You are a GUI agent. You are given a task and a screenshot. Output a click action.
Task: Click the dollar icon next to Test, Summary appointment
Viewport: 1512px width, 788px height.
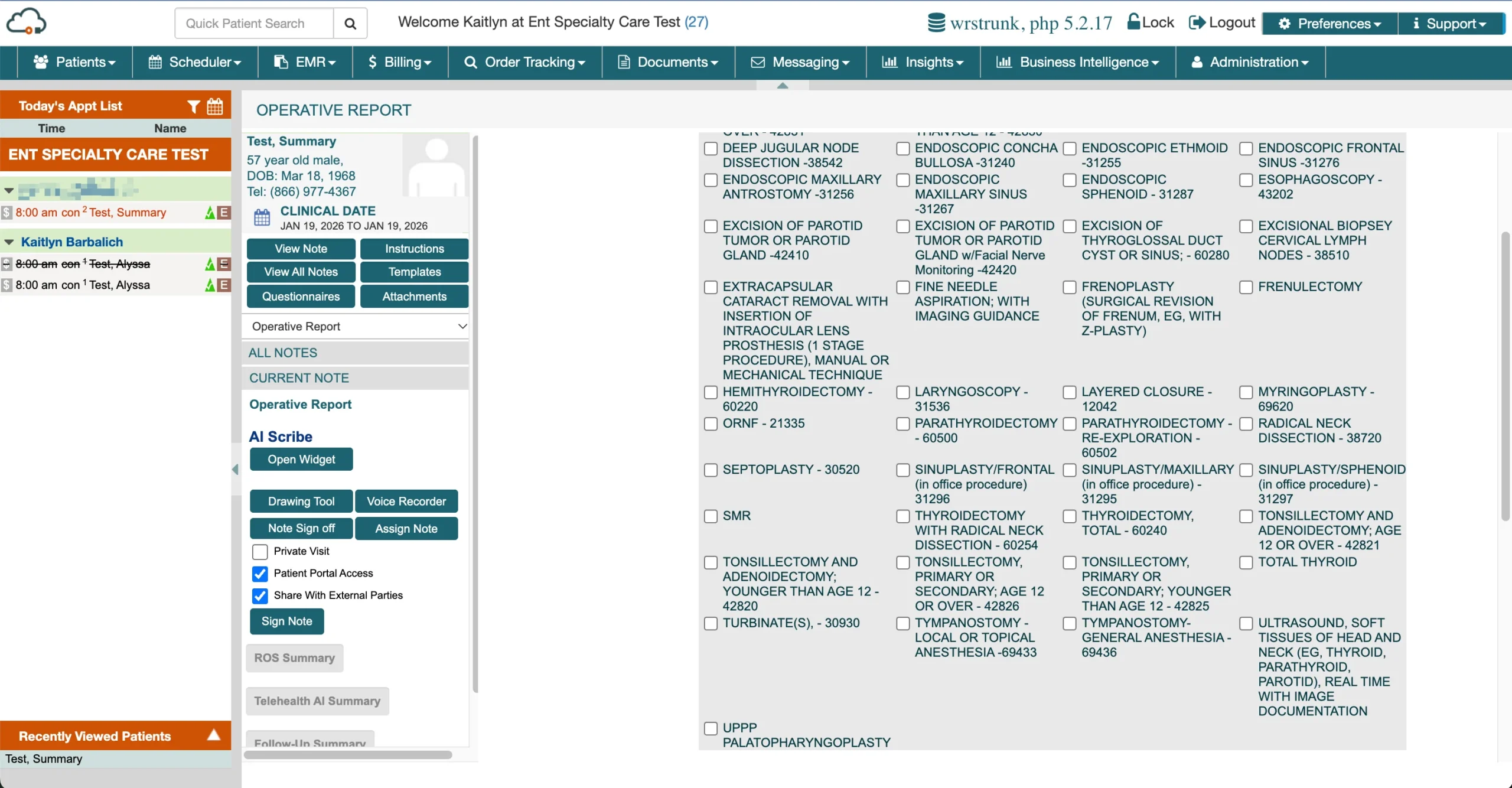(6, 212)
